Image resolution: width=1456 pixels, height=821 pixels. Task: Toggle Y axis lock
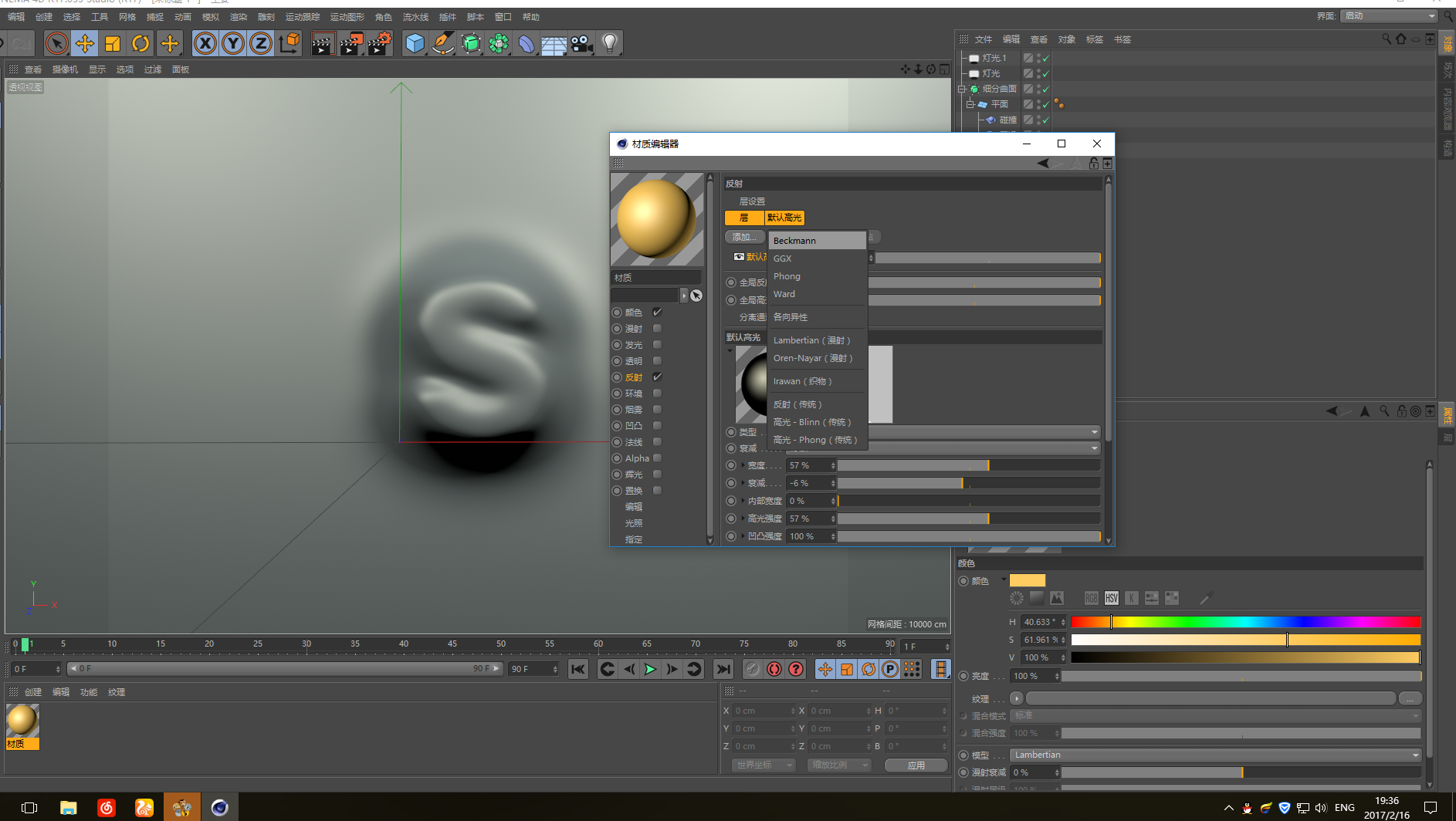pyautogui.click(x=232, y=43)
